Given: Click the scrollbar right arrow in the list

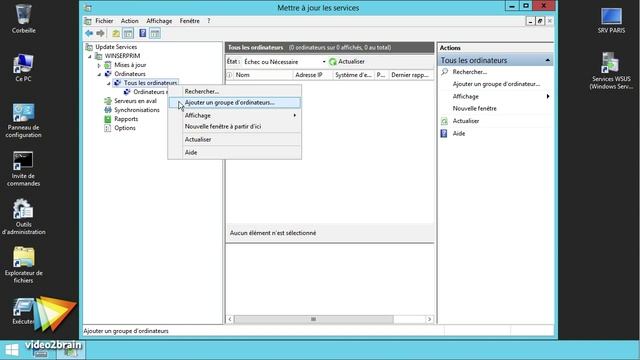Looking at the screenshot, I should [429, 319].
